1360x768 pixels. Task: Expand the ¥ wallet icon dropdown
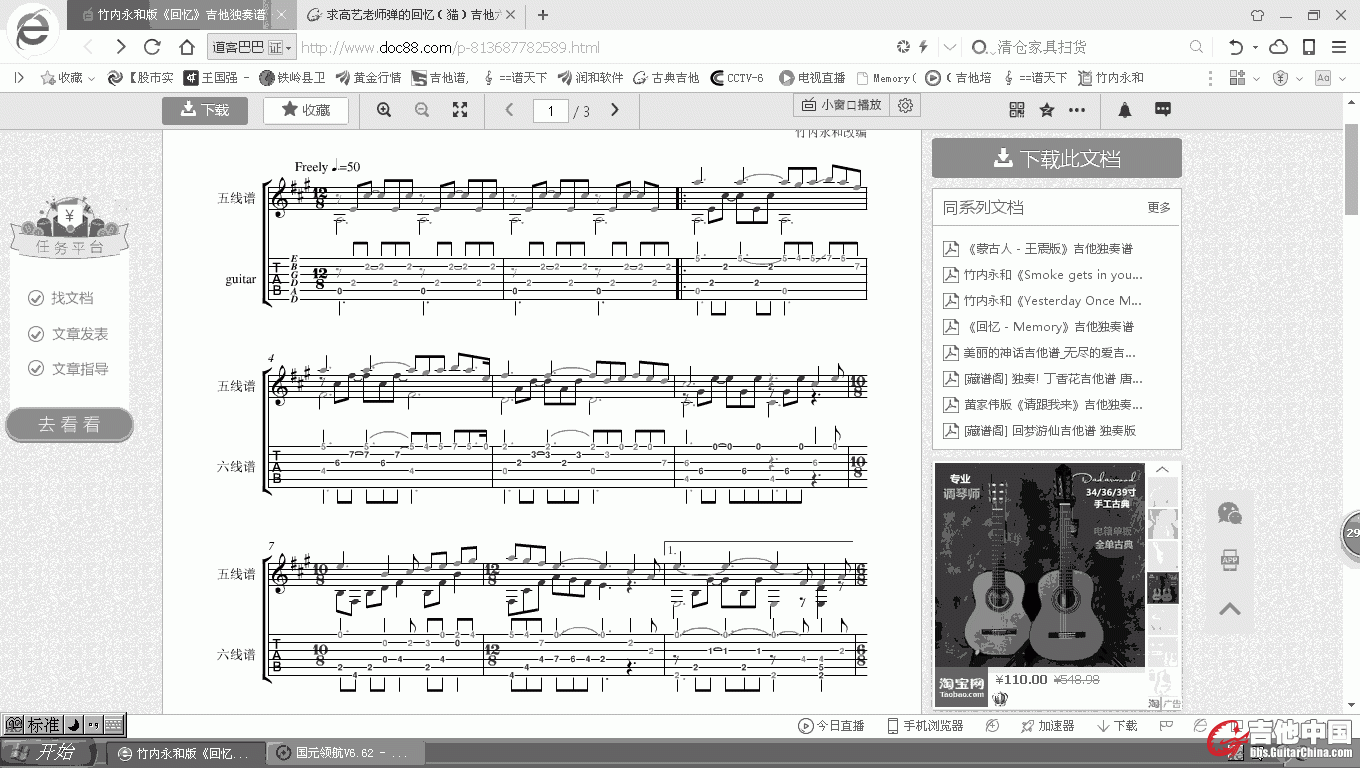point(1299,78)
